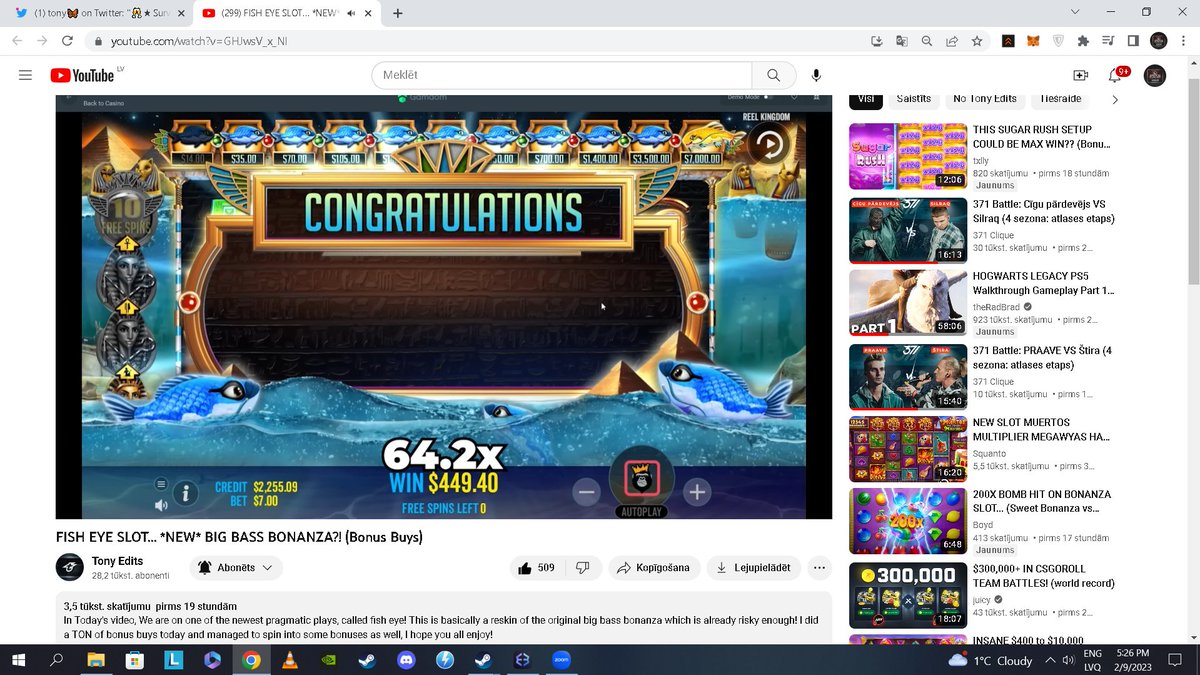Open the 1°C Cloudy weather widget
The height and width of the screenshot is (675, 1200).
click(x=990, y=660)
